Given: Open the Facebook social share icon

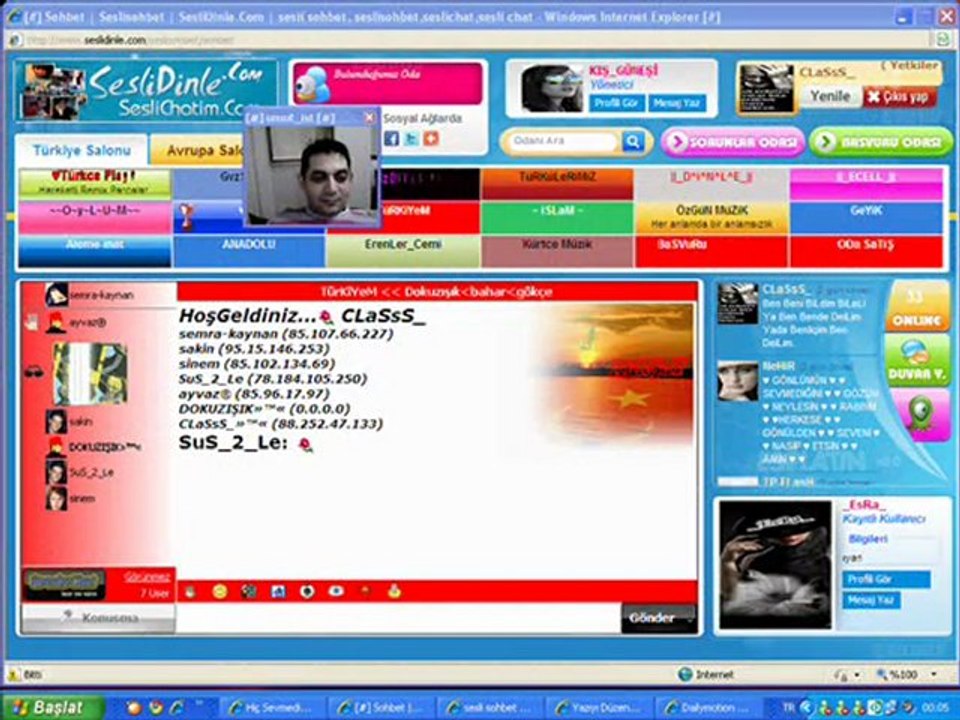Looking at the screenshot, I should click(392, 138).
